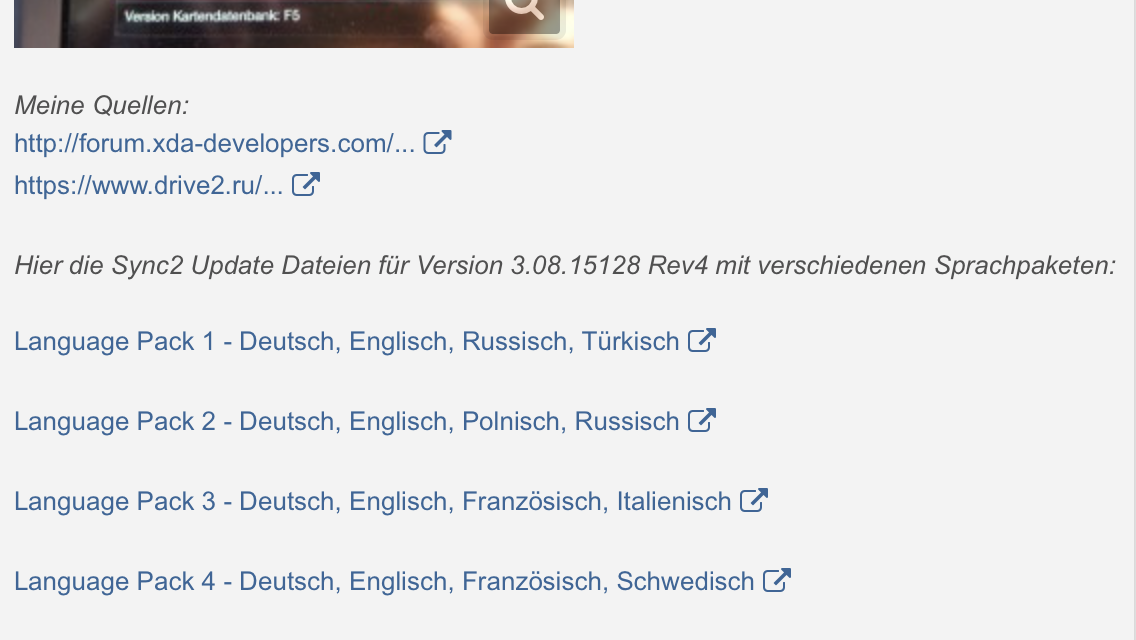Click external-link icon next to Language Pack 2
This screenshot has width=1136, height=640.
pyautogui.click(x=702, y=421)
